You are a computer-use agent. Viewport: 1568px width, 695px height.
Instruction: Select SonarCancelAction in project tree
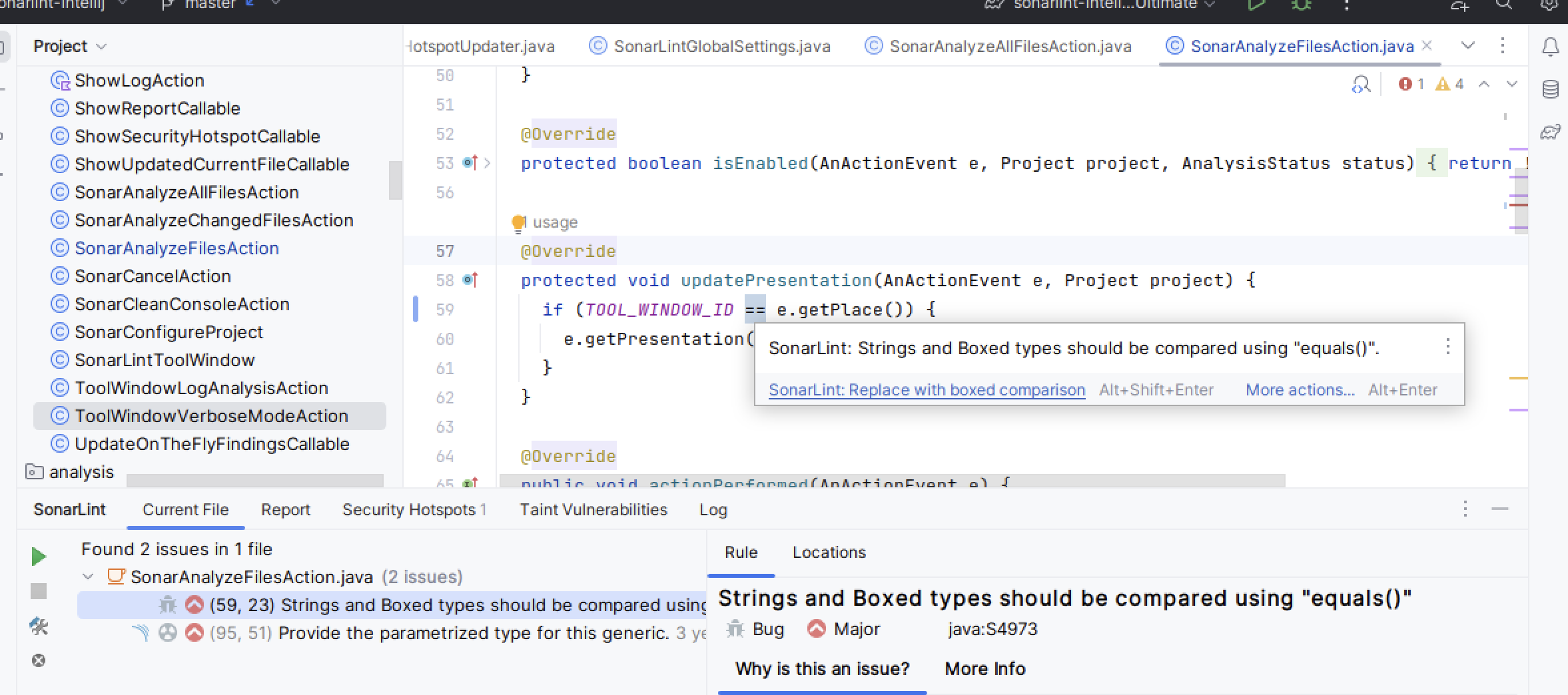pos(152,276)
